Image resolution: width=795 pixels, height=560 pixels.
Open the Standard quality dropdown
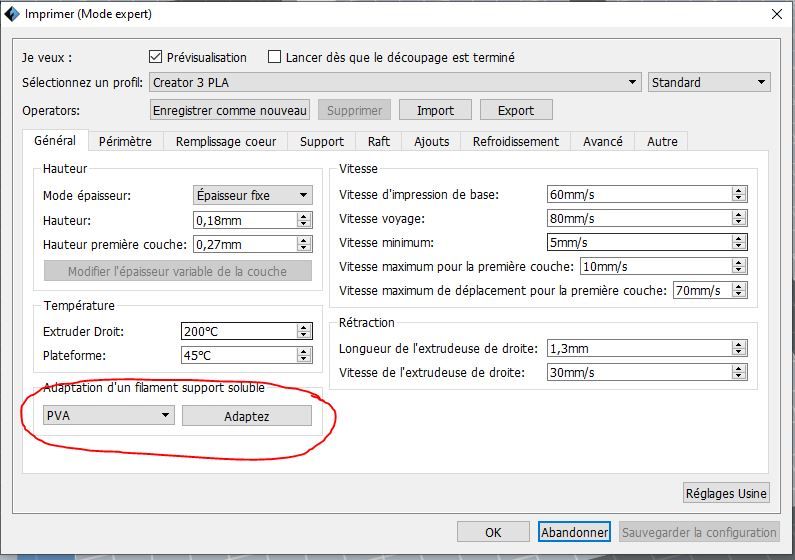[x=709, y=82]
